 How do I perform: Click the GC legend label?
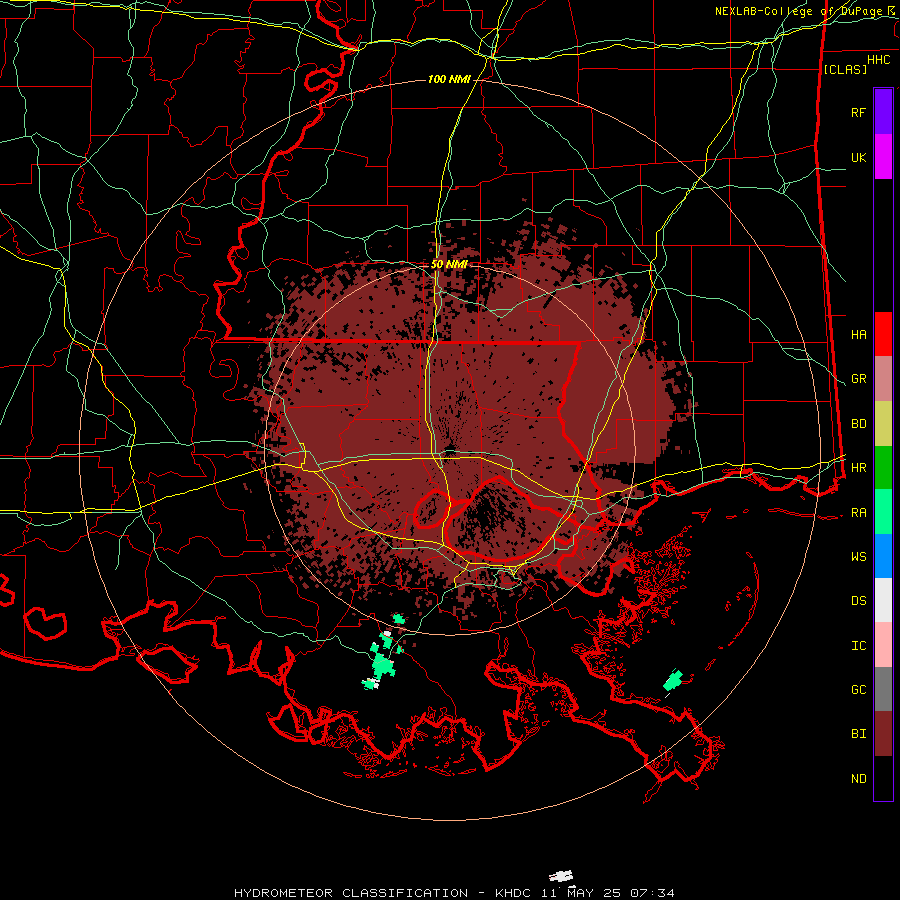[858, 689]
